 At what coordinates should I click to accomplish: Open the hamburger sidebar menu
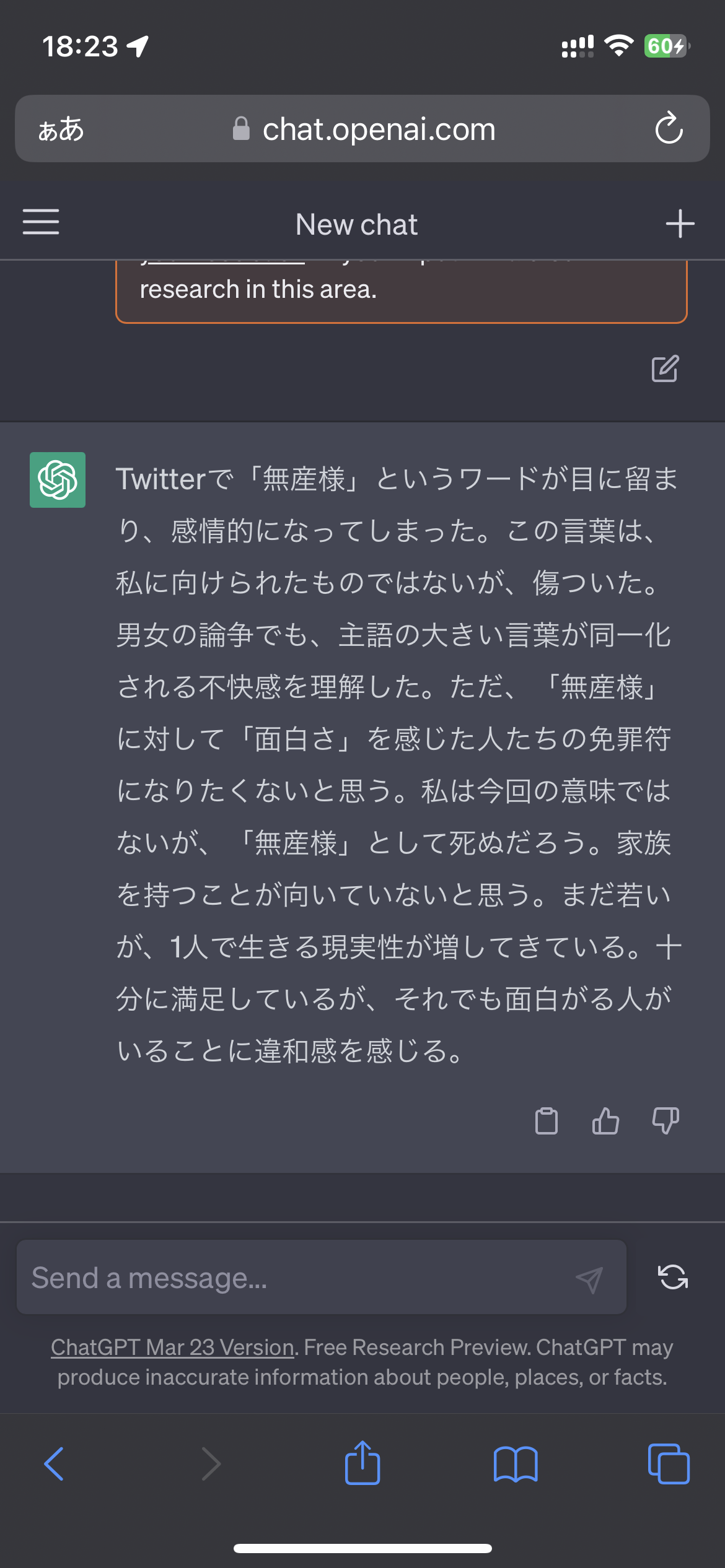click(41, 222)
